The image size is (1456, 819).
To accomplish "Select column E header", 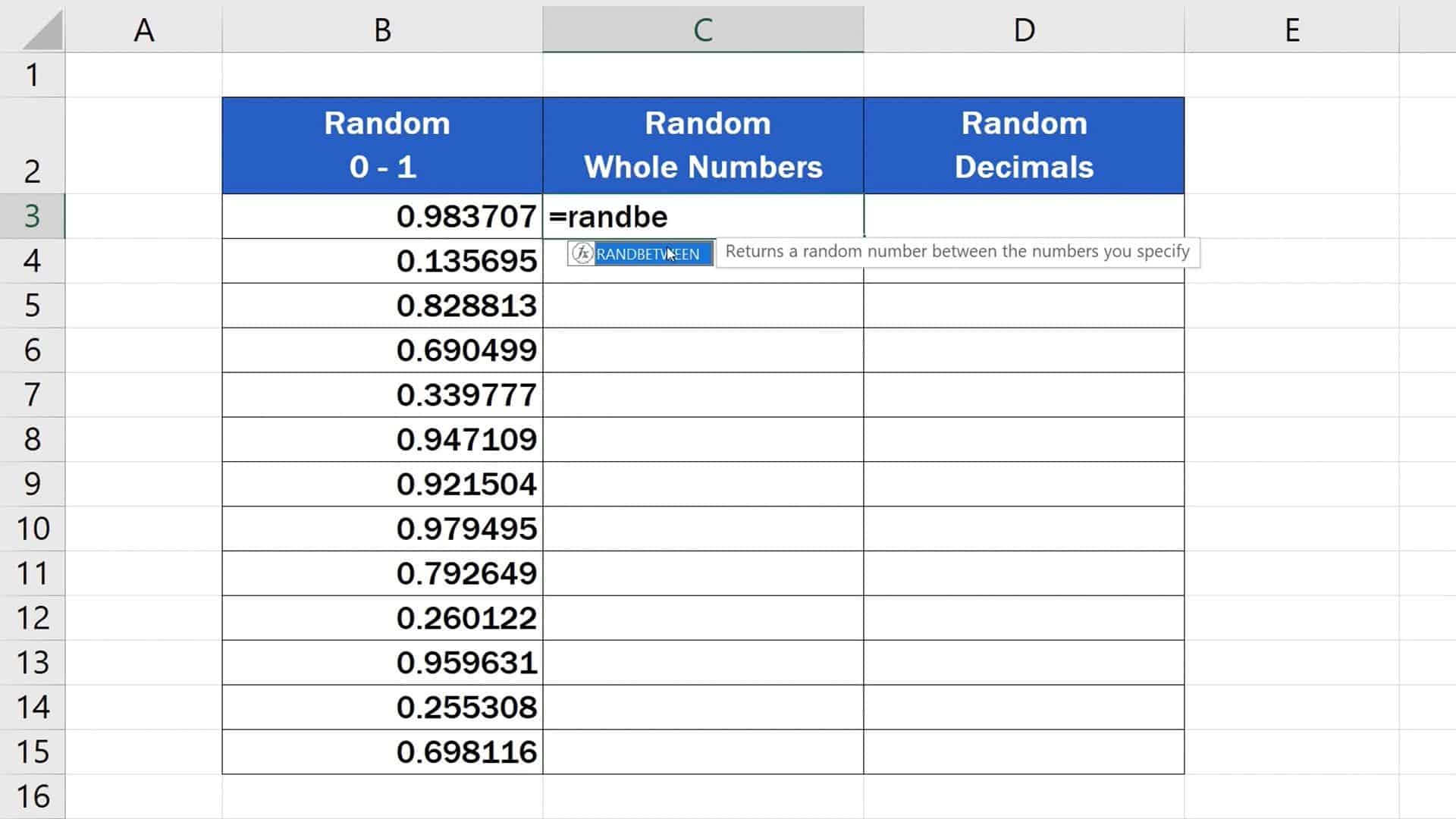I will [1291, 30].
